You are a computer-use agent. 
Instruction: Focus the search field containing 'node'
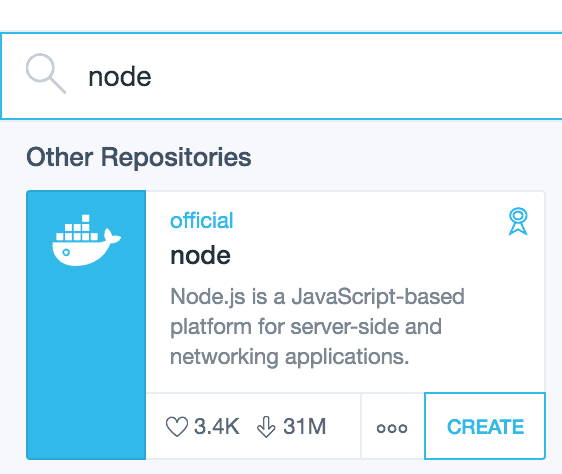click(281, 76)
